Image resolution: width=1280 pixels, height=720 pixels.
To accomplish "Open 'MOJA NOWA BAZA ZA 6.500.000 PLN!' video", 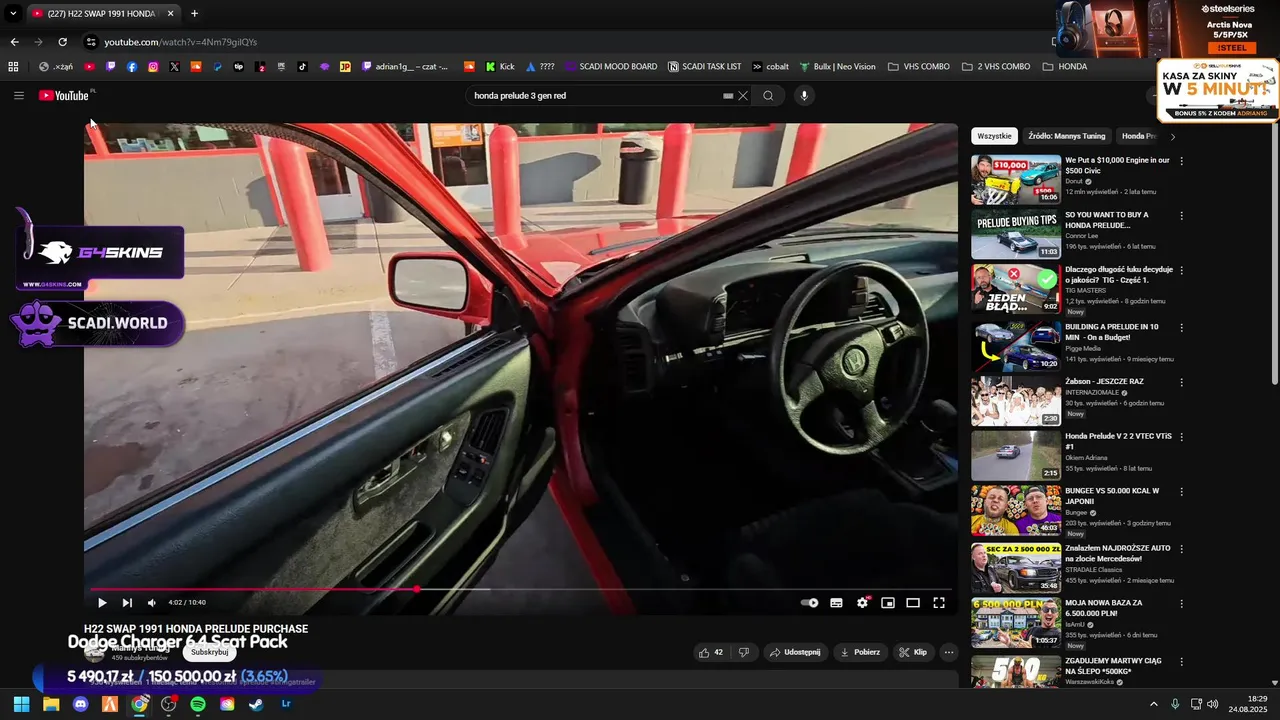I will [1016, 623].
